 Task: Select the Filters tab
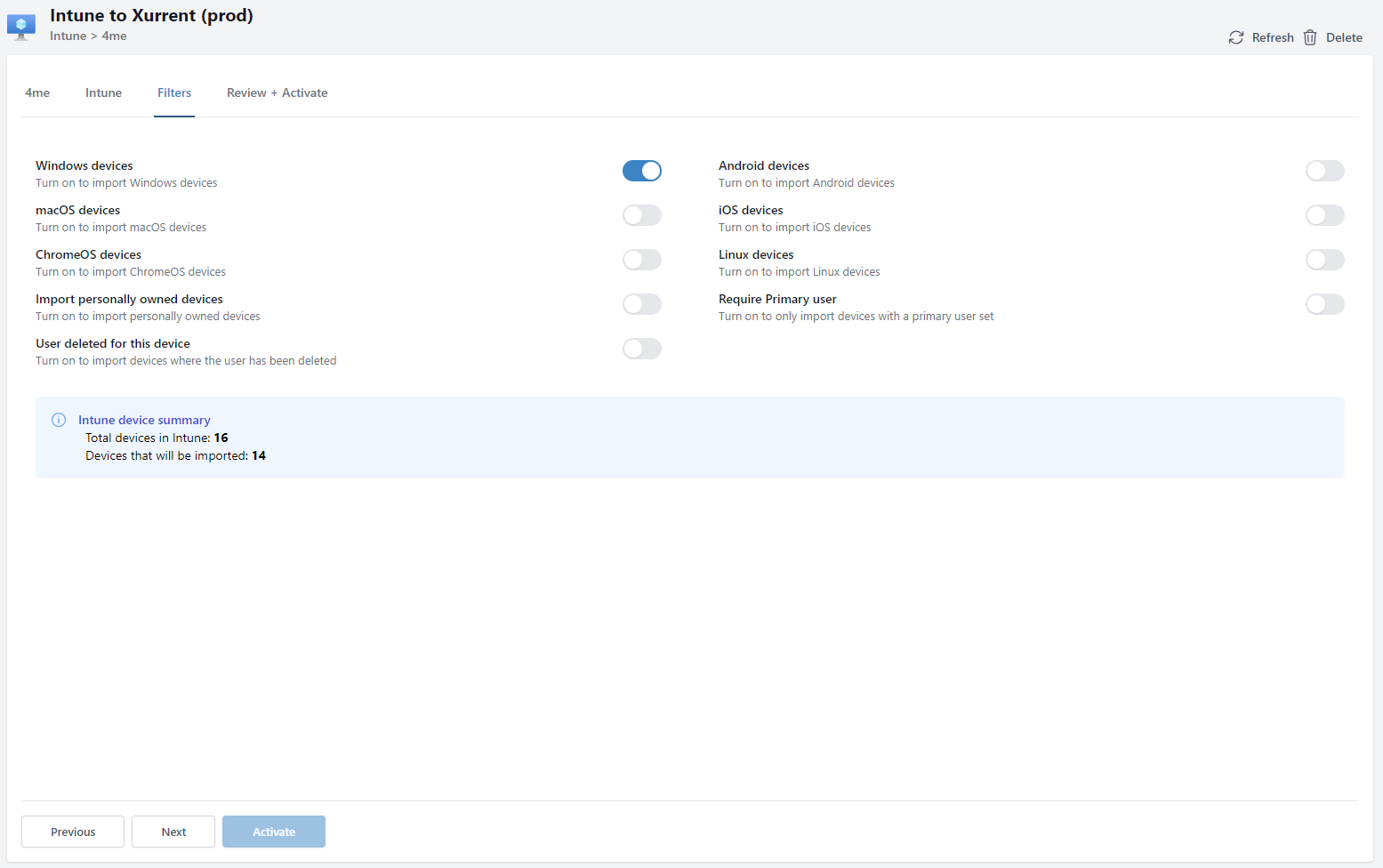click(174, 92)
